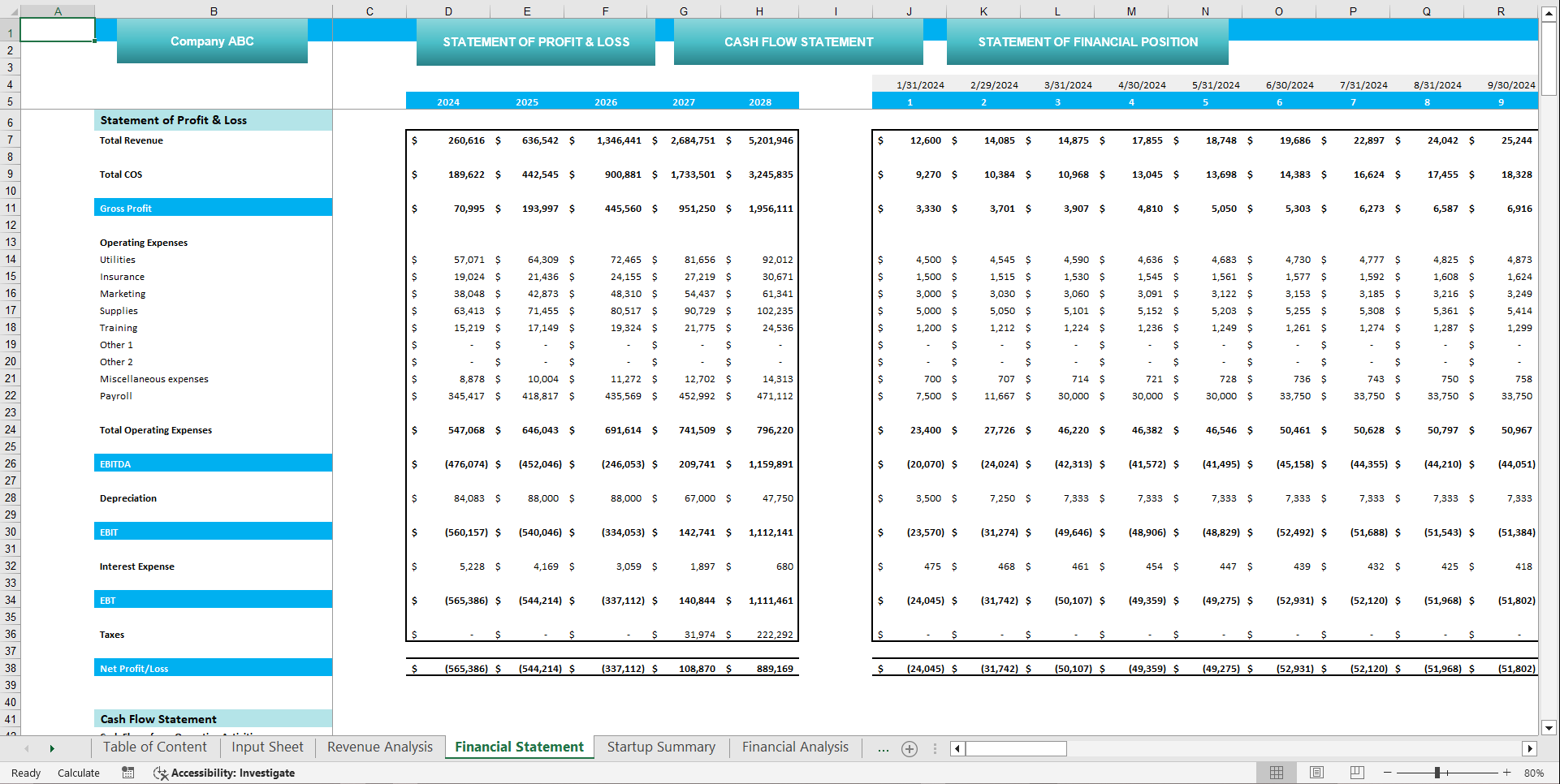Click Zoom Out minus control
This screenshot has width=1560, height=784.
click(1387, 773)
